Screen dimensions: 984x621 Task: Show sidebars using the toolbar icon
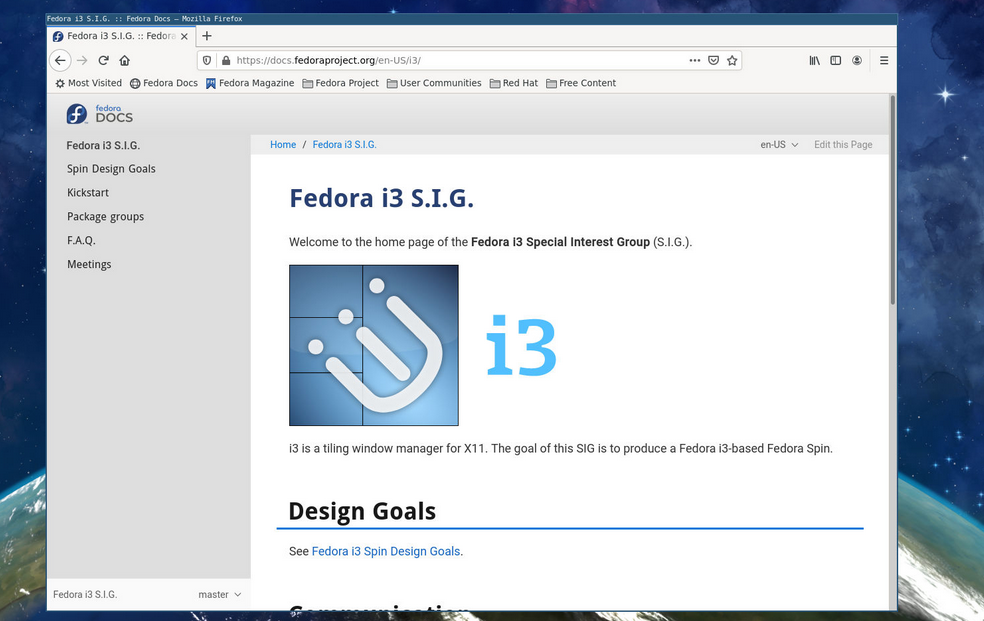[x=836, y=60]
